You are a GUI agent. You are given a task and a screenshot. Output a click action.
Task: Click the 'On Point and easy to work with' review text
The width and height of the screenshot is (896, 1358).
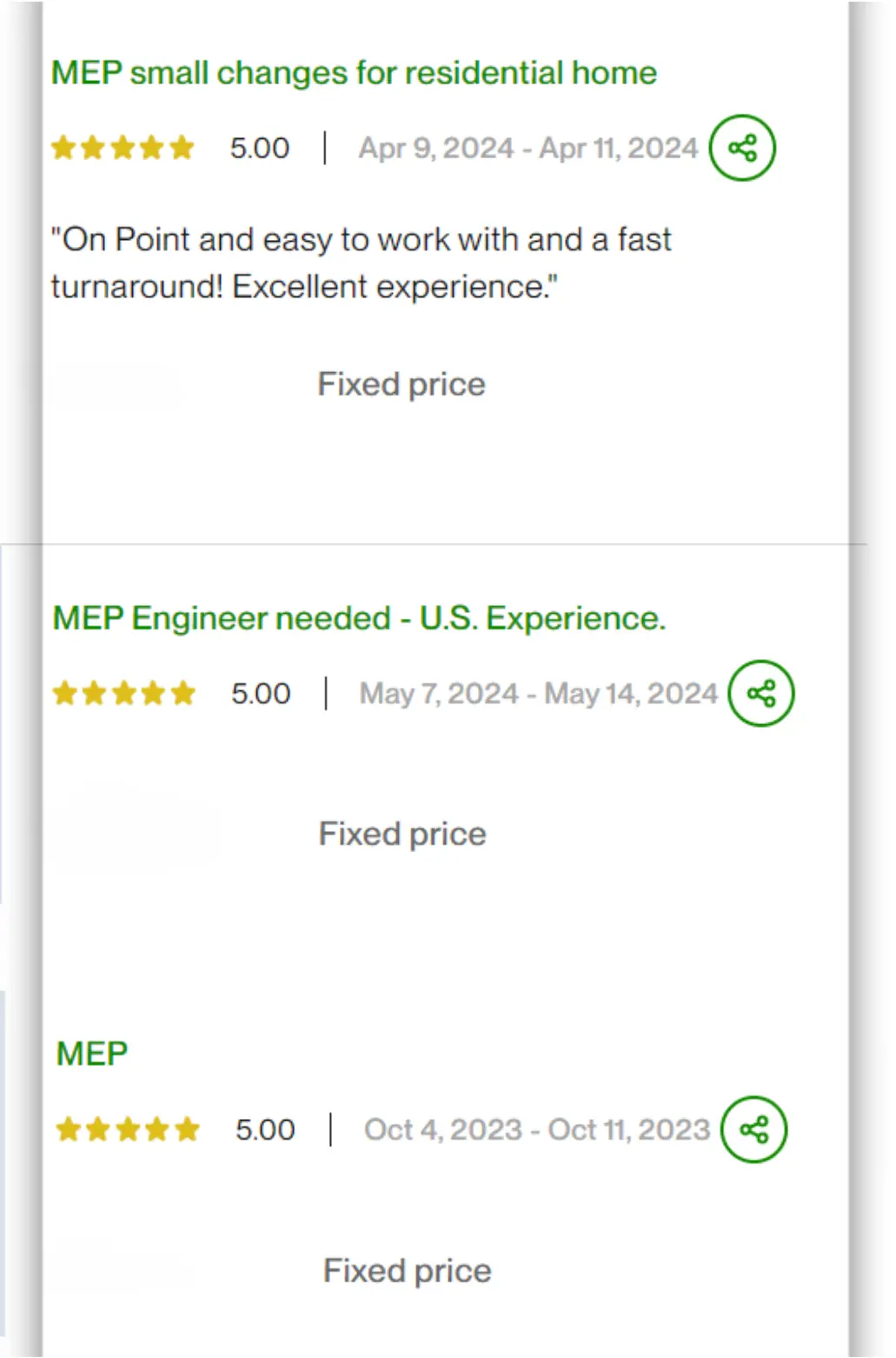point(362,263)
